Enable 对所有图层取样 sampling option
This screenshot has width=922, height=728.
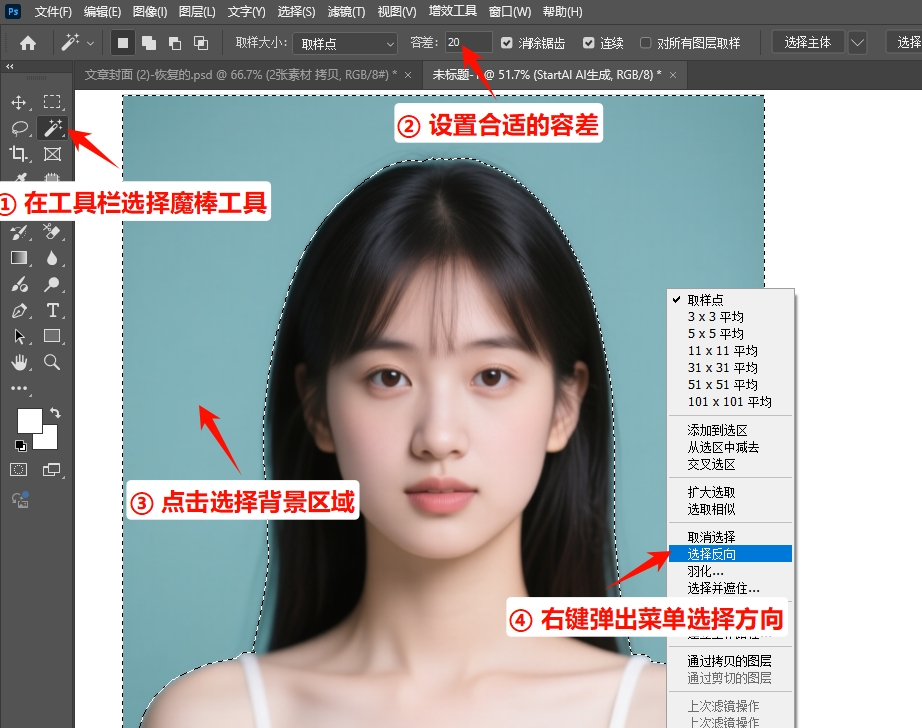[x=643, y=44]
